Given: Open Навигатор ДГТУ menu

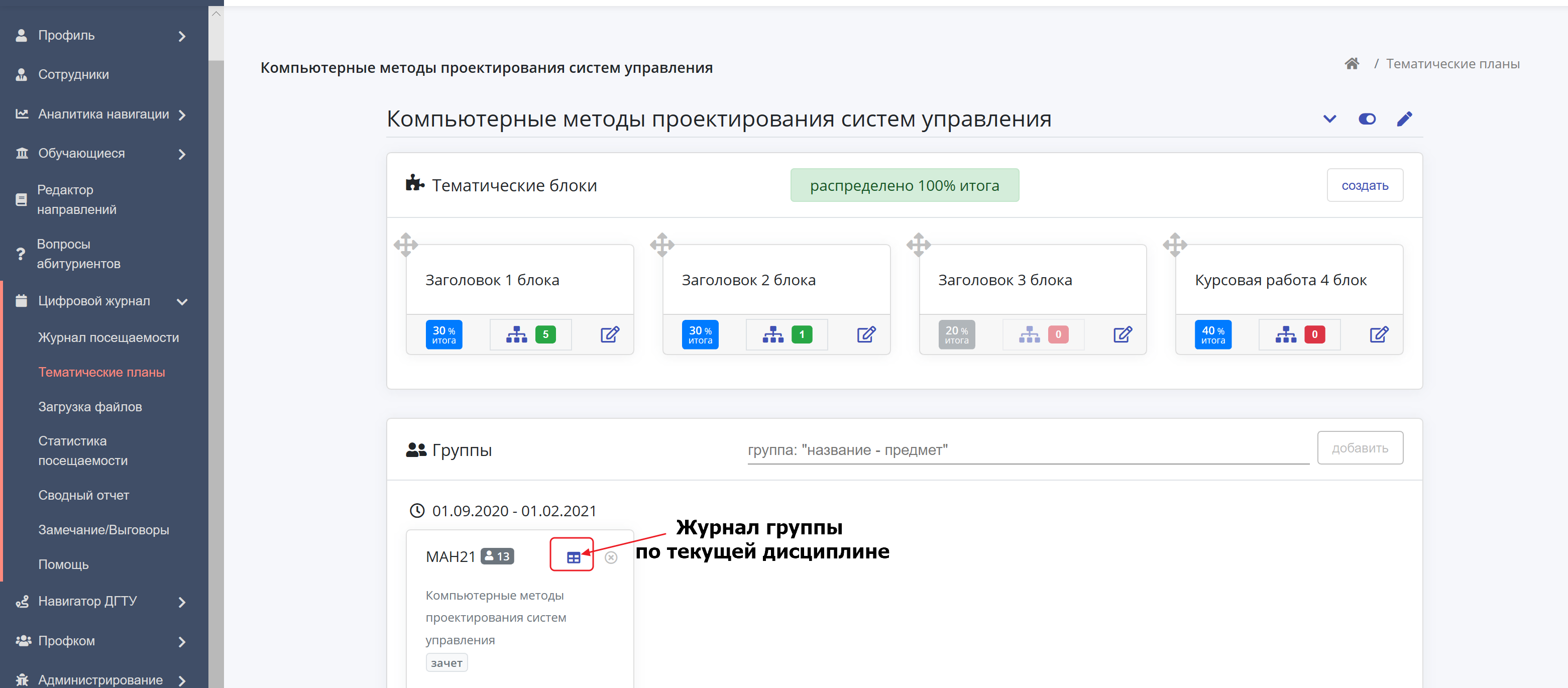Looking at the screenshot, I should (x=87, y=601).
